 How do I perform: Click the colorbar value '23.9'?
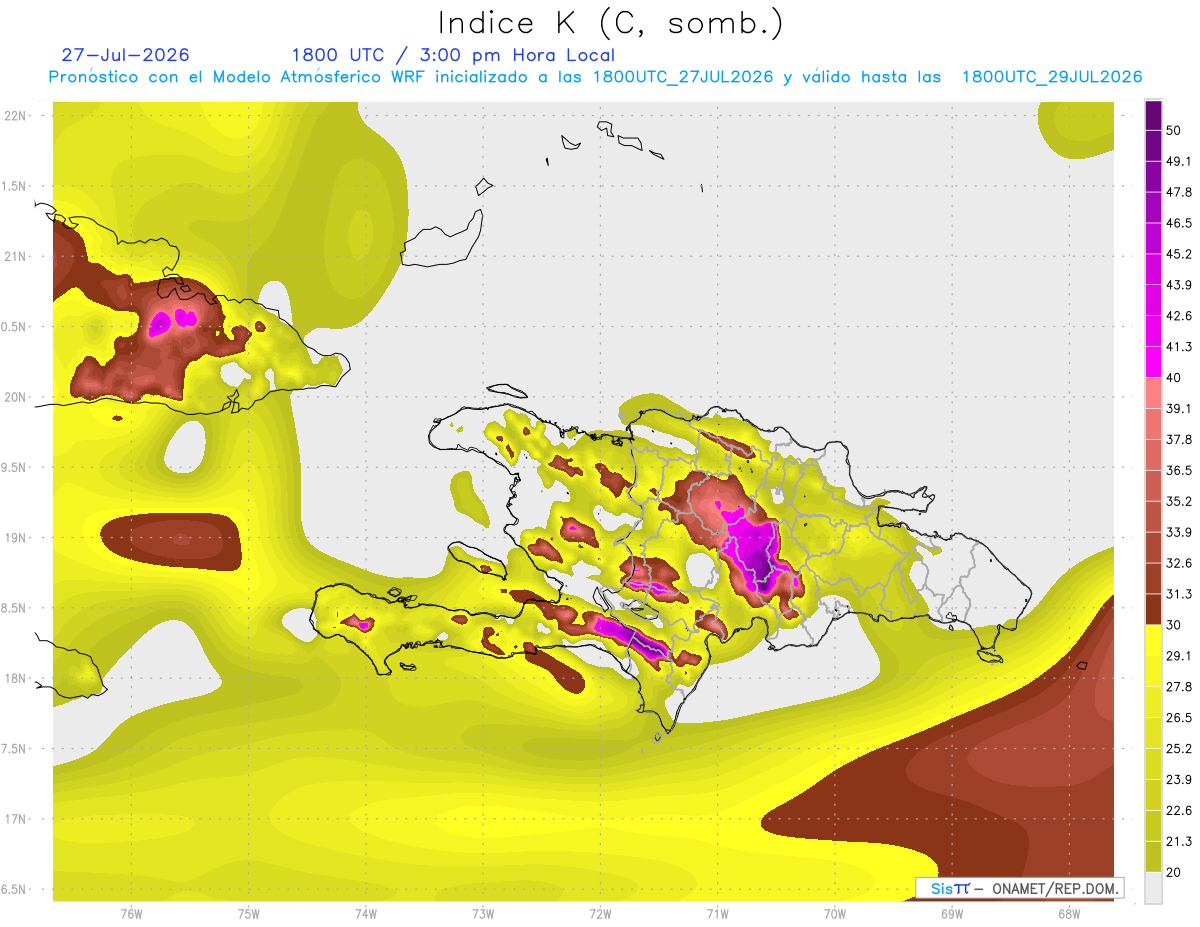point(1179,780)
